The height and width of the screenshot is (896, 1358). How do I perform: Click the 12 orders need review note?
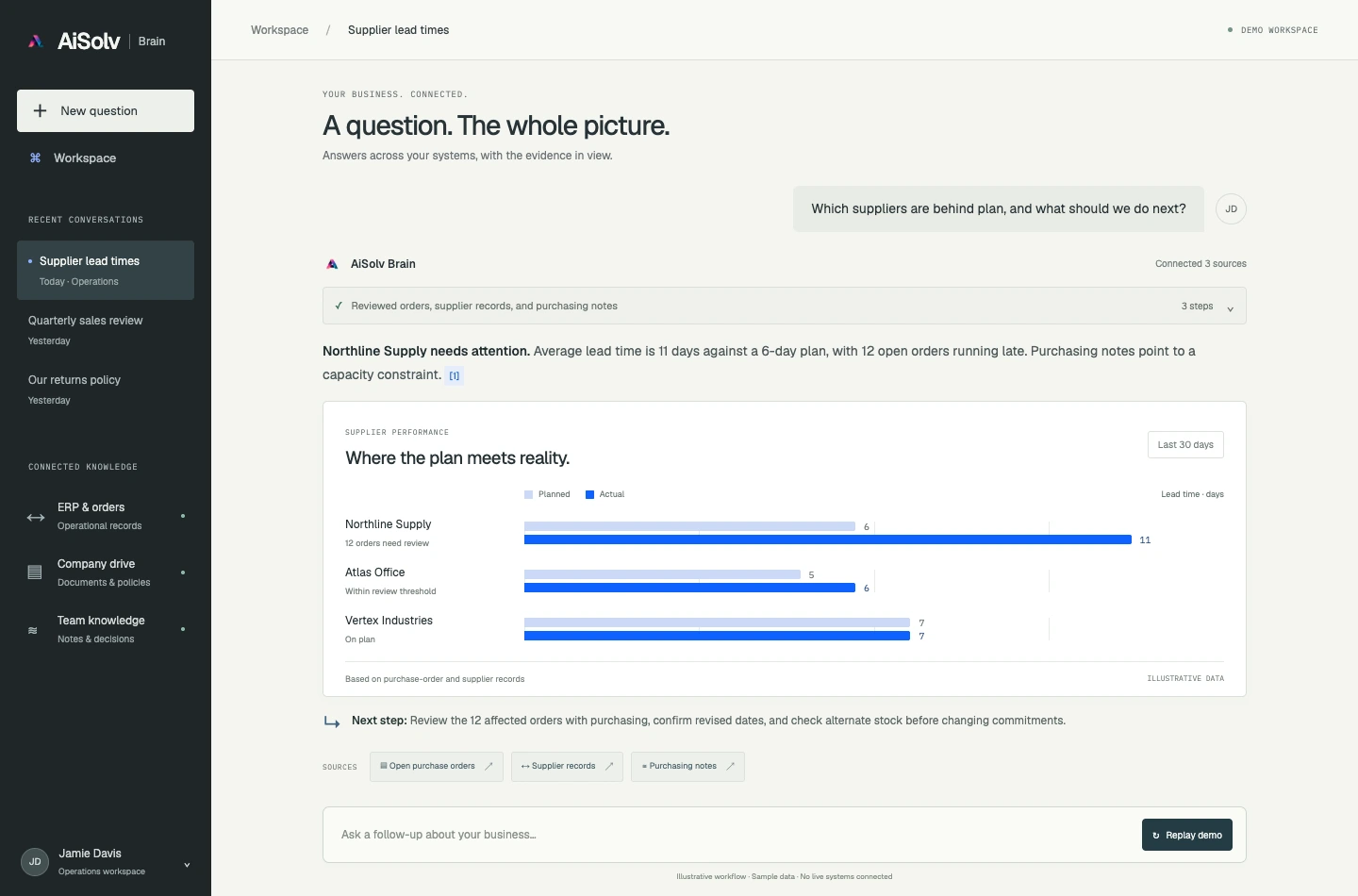(387, 543)
